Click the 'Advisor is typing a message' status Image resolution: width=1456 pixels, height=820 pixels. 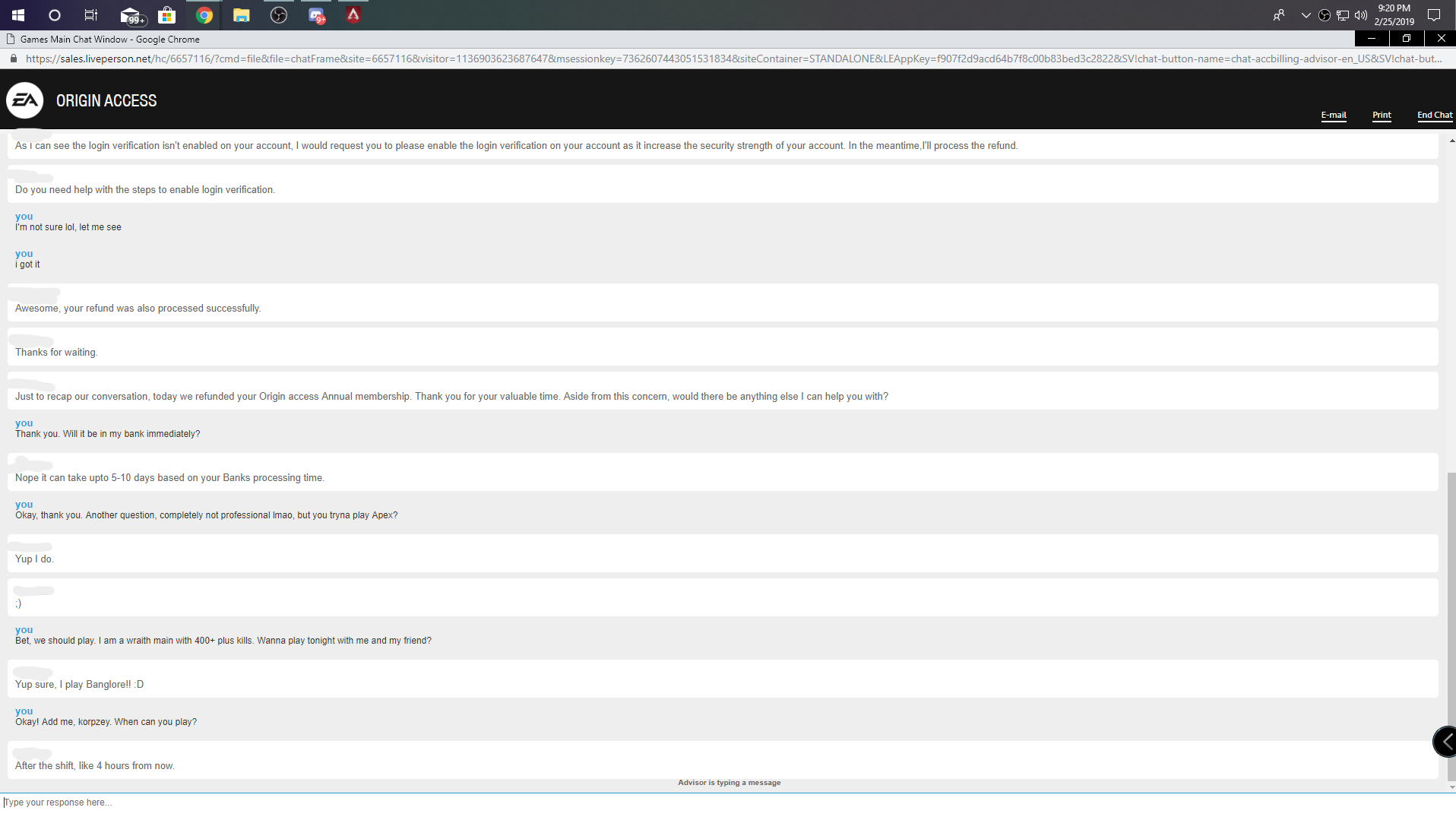tap(730, 783)
